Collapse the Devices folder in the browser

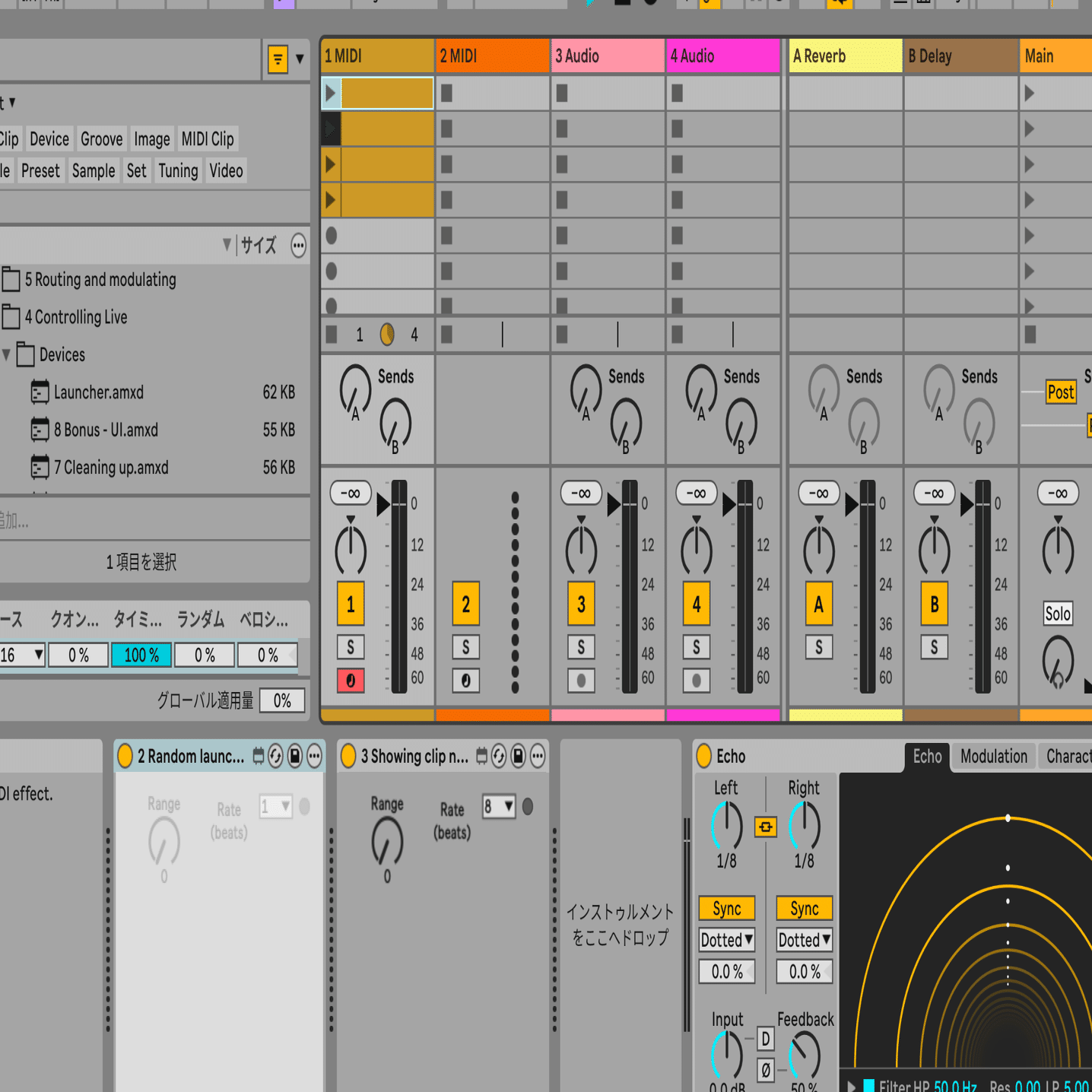coord(8,354)
